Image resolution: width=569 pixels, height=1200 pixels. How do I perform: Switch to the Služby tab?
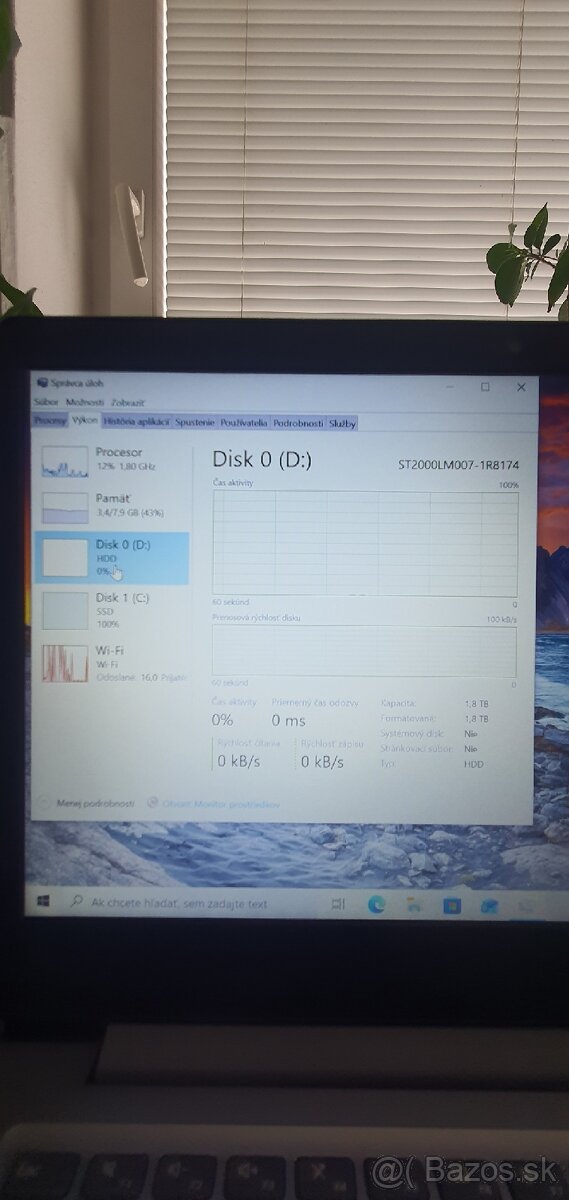[342, 423]
